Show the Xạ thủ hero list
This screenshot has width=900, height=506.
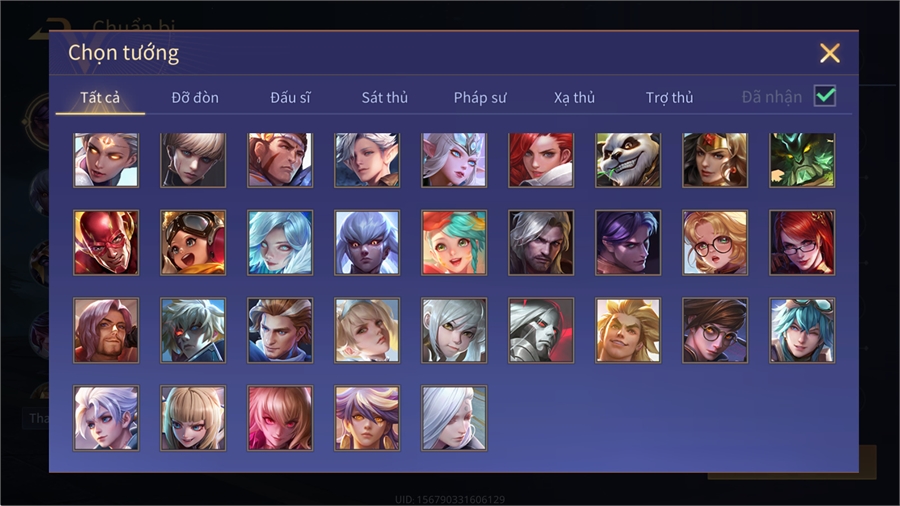575,98
